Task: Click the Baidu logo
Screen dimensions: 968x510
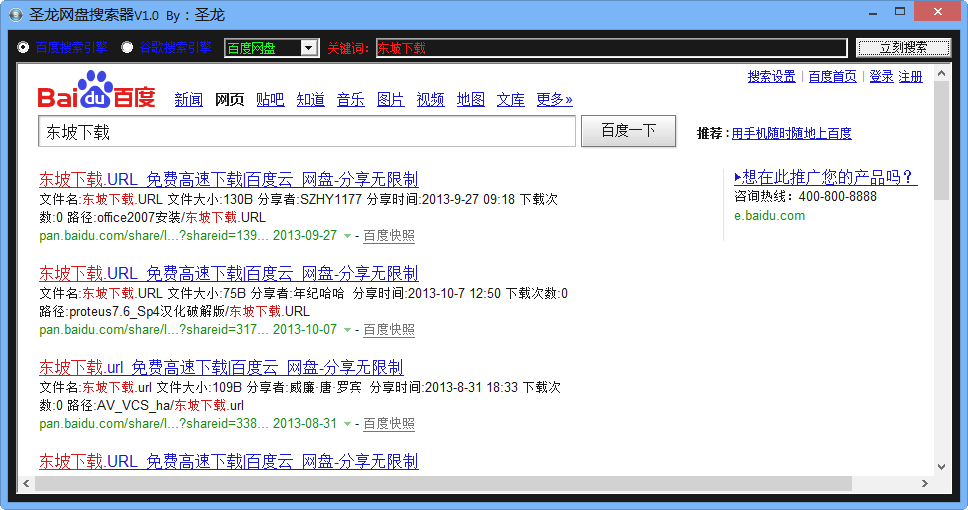Action: pyautogui.click(x=97, y=91)
